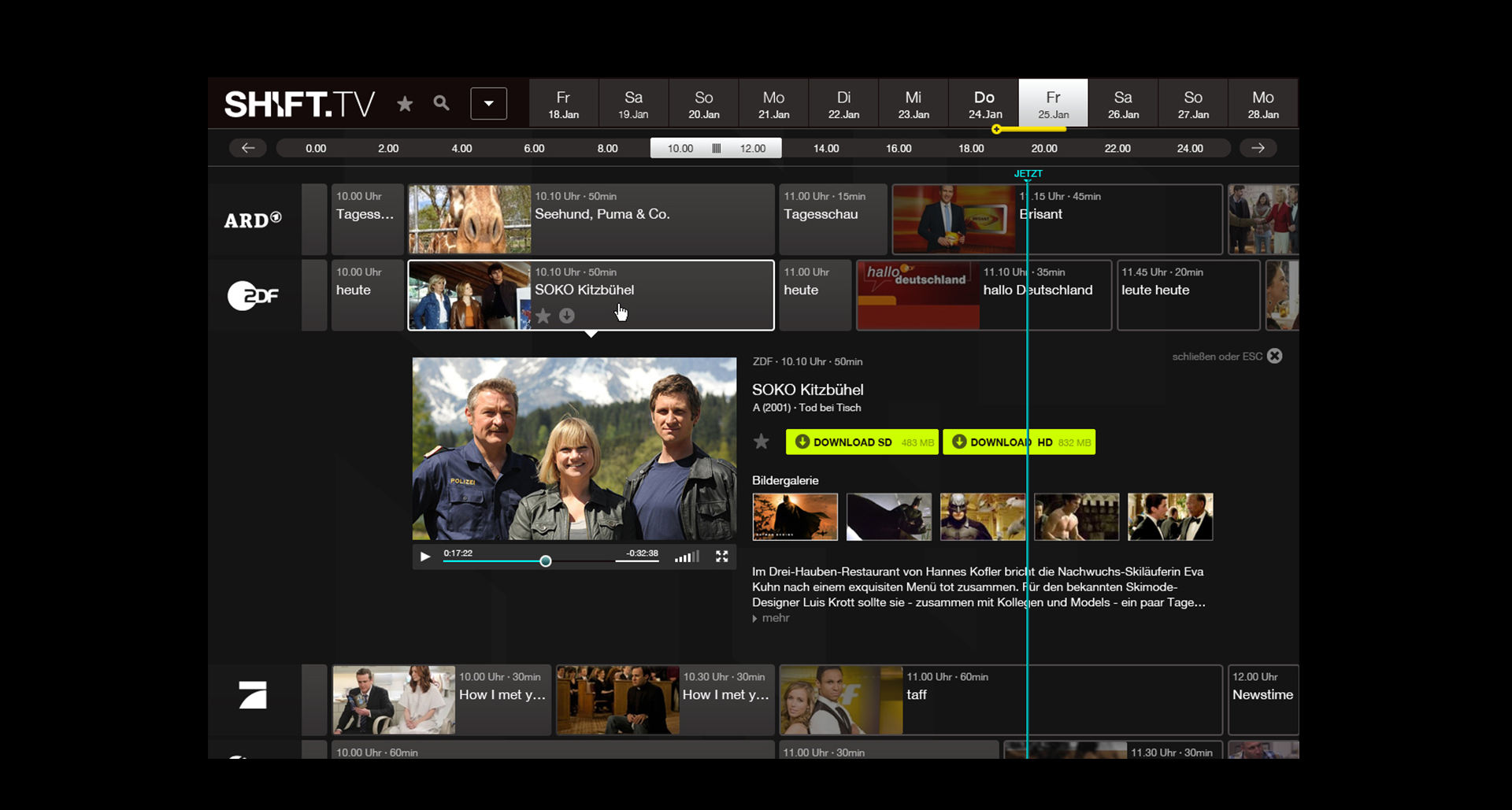Click the ProSieben channel logo
This screenshot has width=1512, height=810.
coord(253,696)
